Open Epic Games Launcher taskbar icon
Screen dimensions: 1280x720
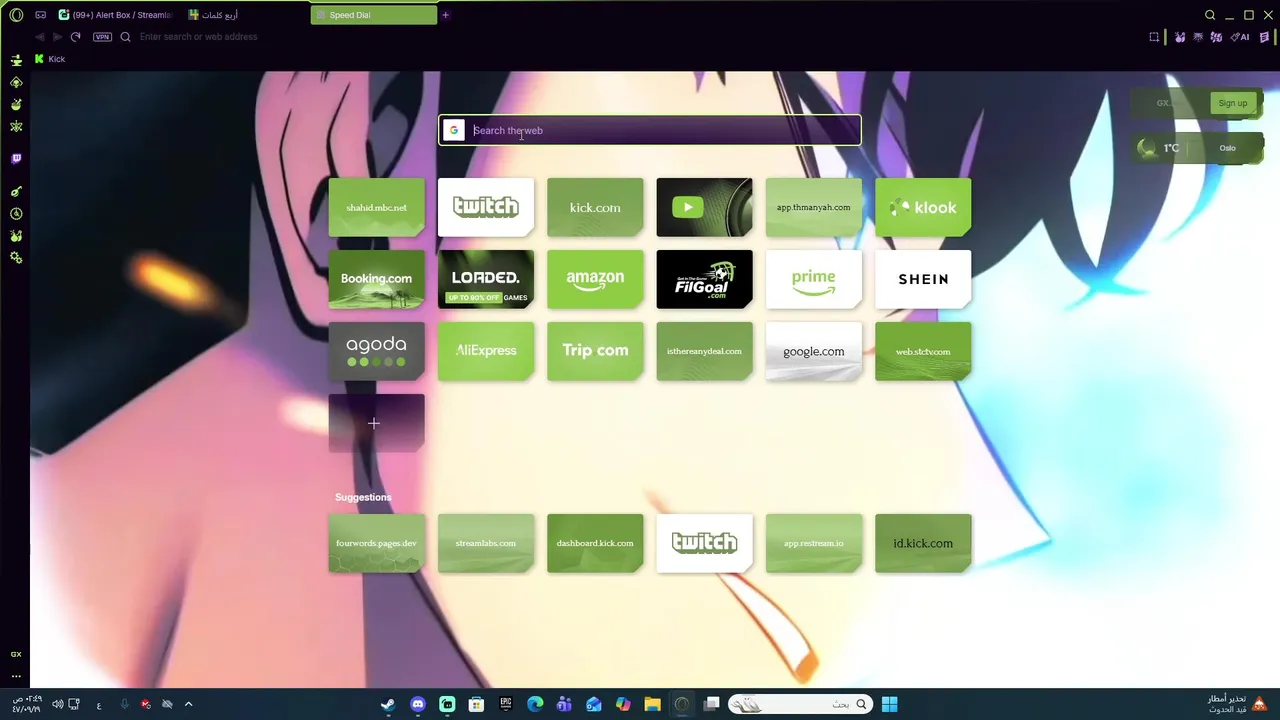[x=506, y=704]
